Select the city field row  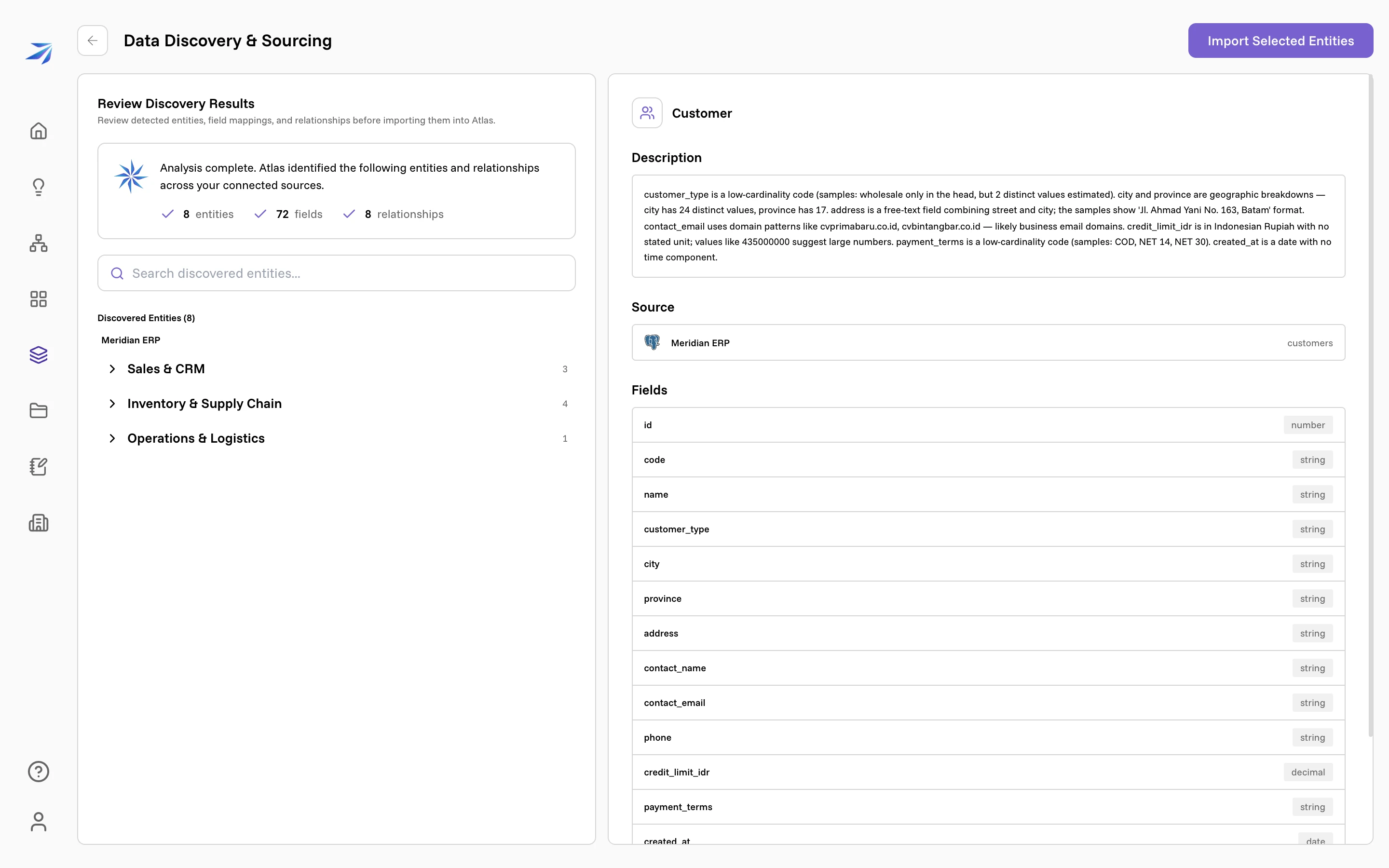[x=988, y=564]
